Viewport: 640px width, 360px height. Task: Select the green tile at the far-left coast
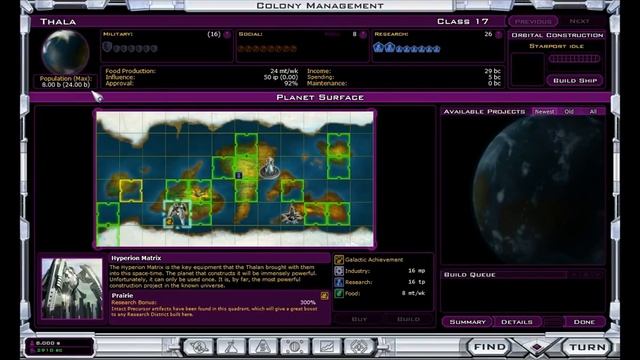(108, 213)
